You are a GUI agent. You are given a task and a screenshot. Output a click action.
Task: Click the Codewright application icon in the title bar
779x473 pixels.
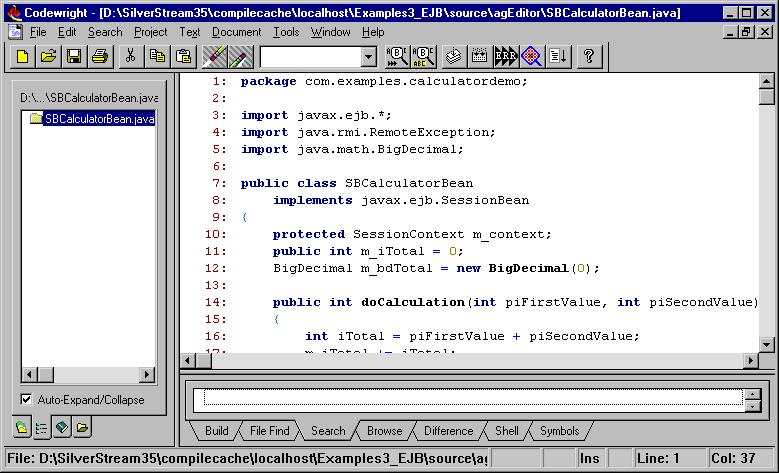14,12
